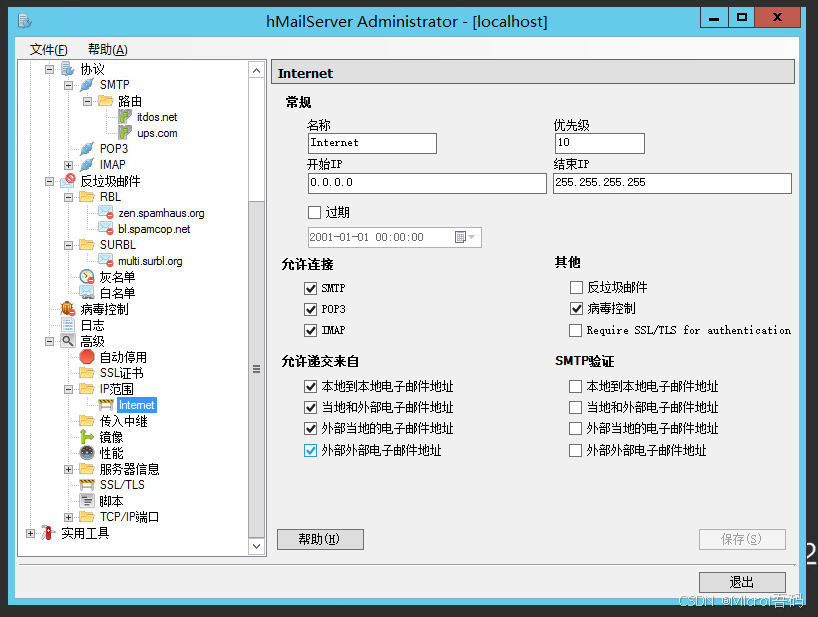818x617 pixels.
Task: Click the 开始IP input field
Action: point(427,183)
